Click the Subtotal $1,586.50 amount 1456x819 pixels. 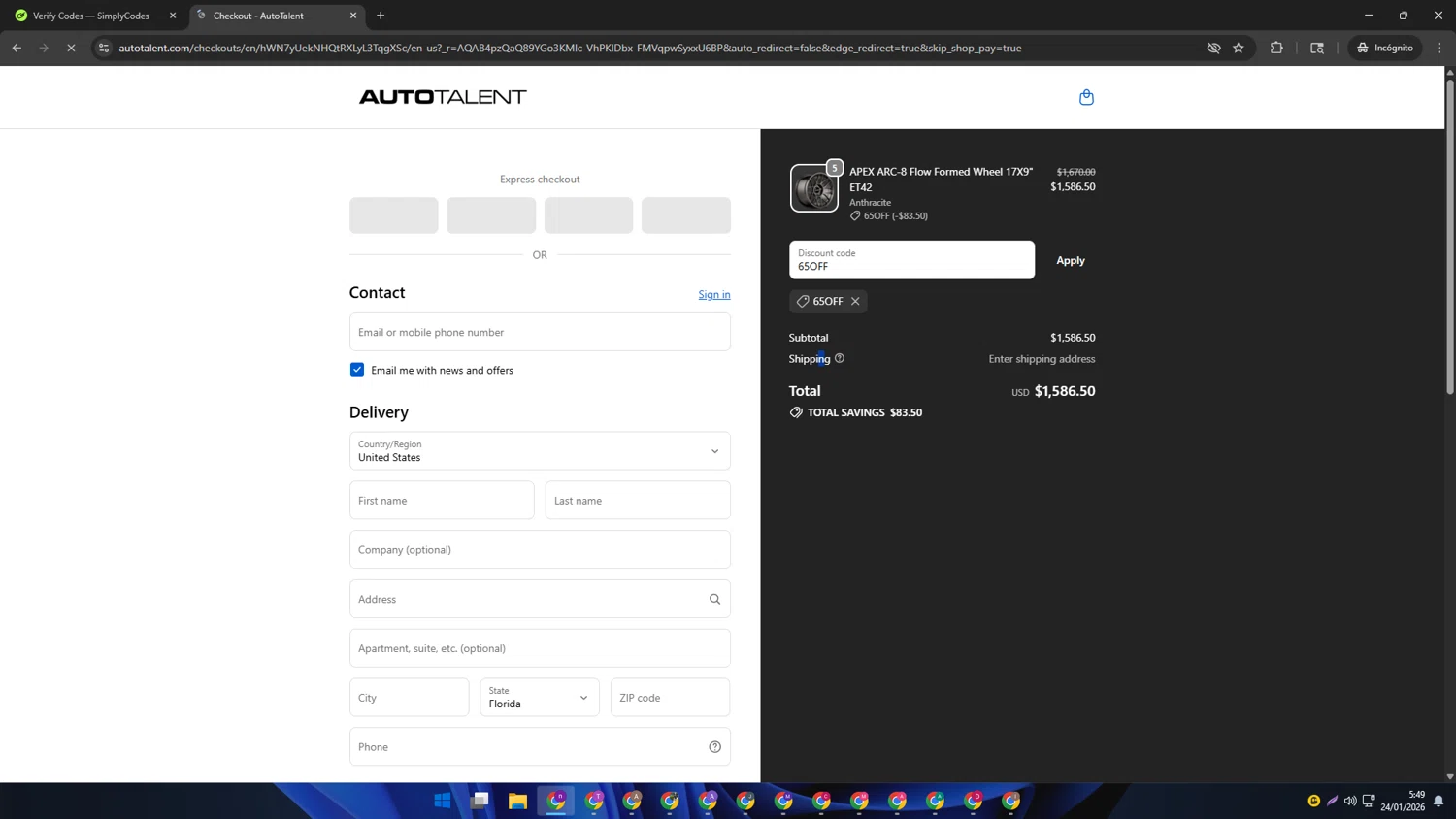tap(1073, 338)
